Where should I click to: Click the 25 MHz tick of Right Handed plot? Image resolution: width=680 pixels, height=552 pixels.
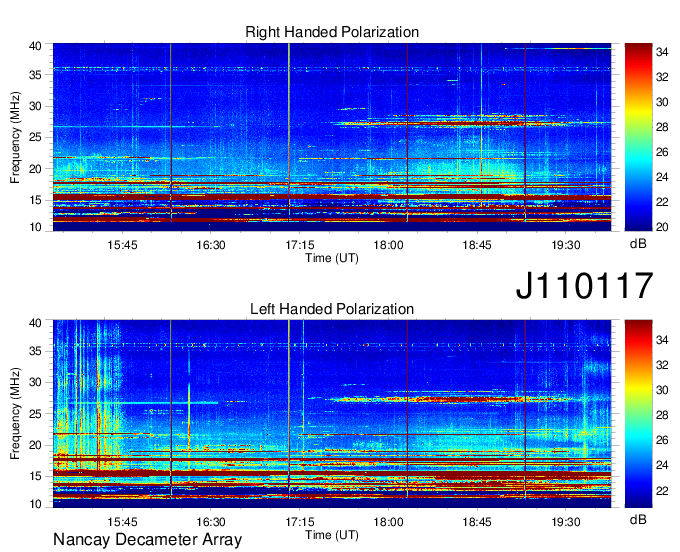click(36, 137)
